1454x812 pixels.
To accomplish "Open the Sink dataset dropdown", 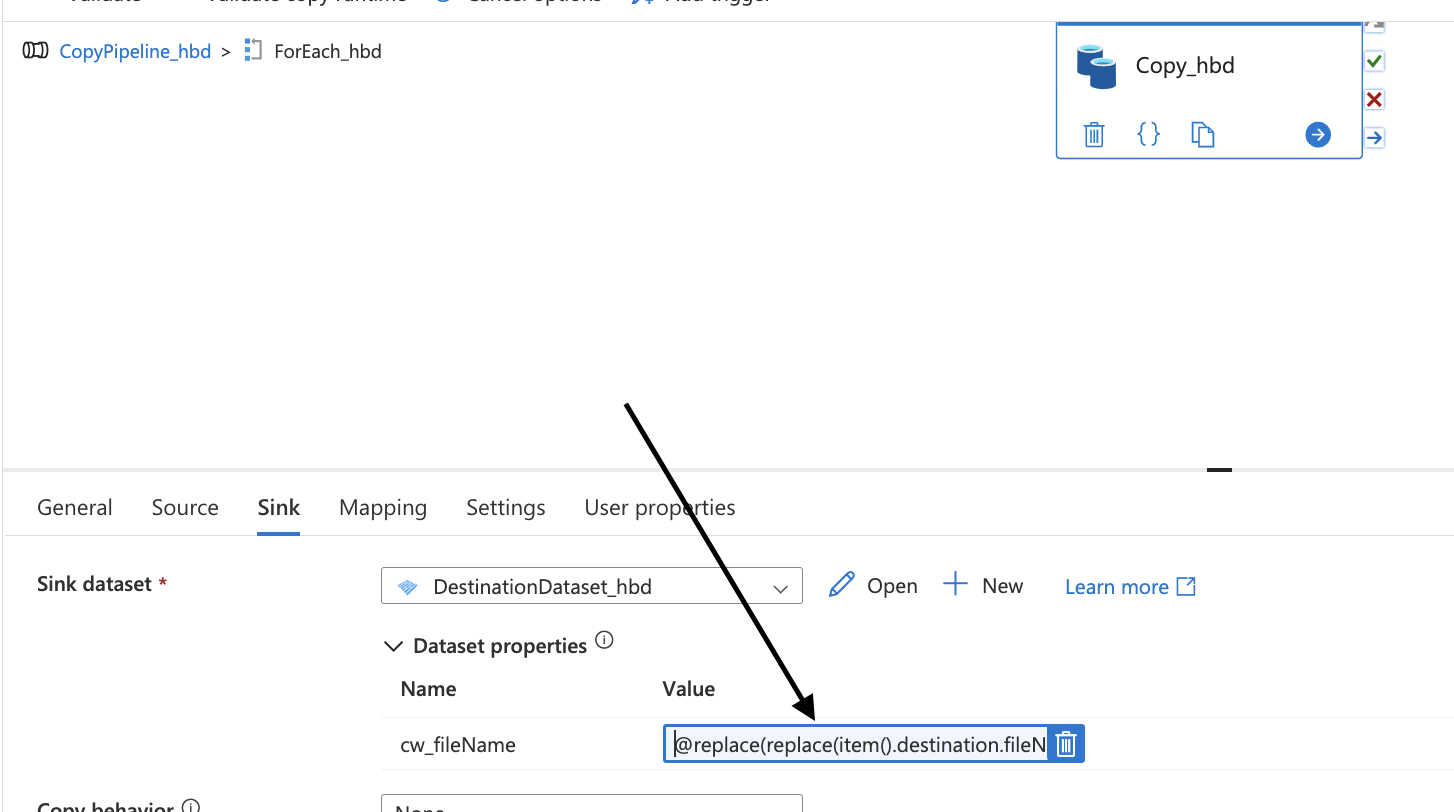I will [780, 589].
